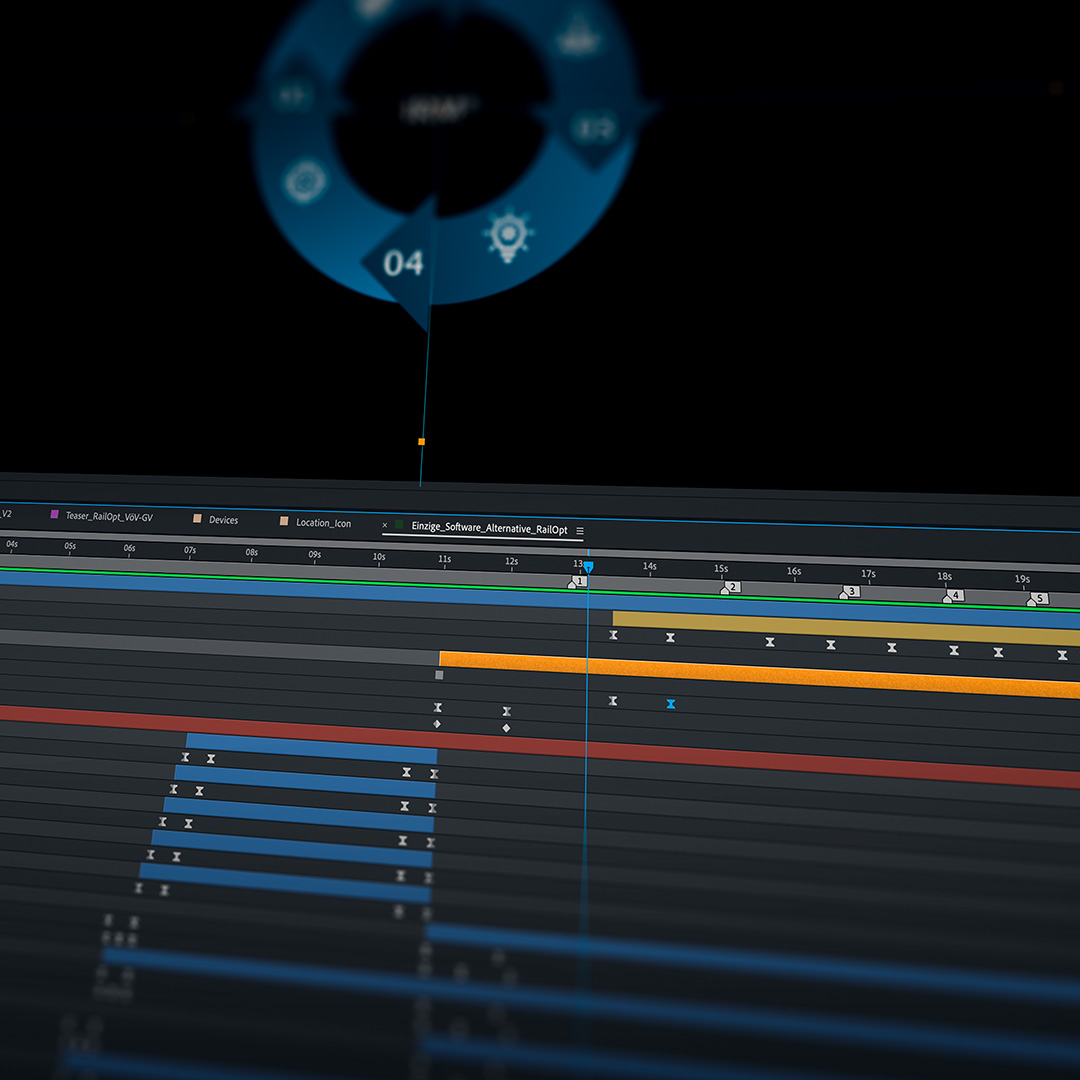Set time at the 10s ruler mark
The width and height of the screenshot is (1080, 1080).
[x=379, y=557]
